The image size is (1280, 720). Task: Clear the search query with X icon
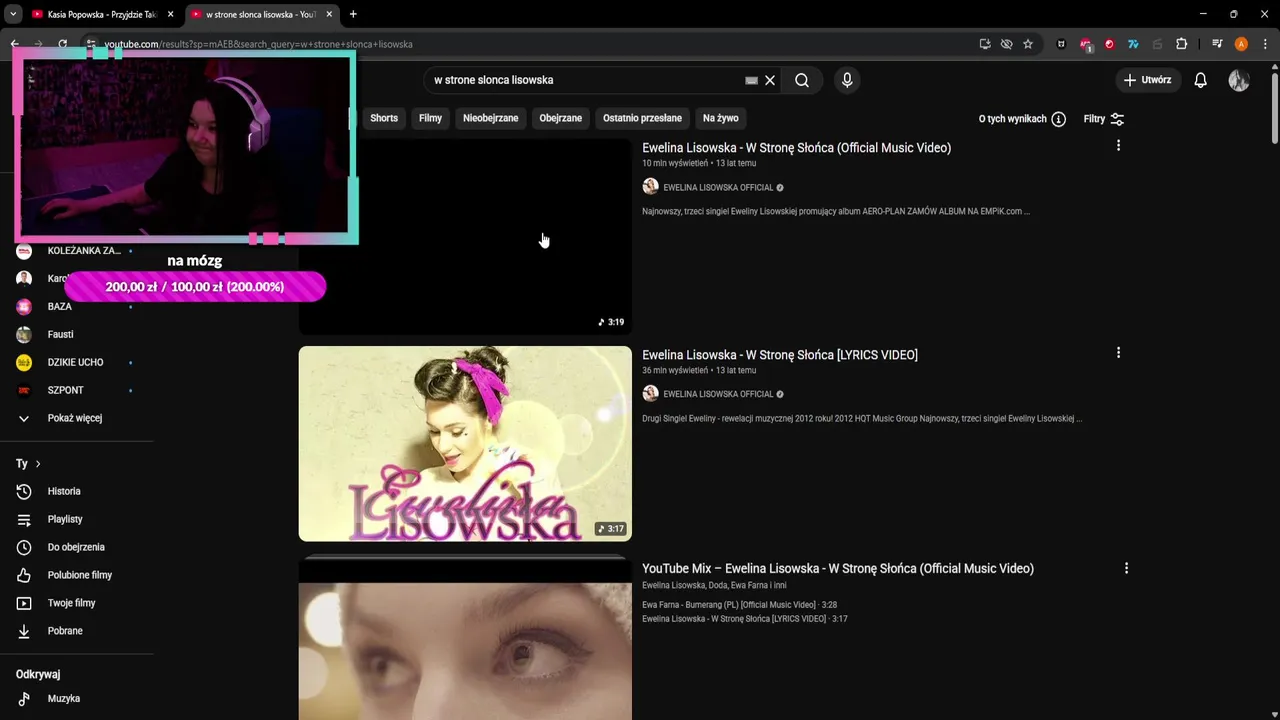coord(770,80)
